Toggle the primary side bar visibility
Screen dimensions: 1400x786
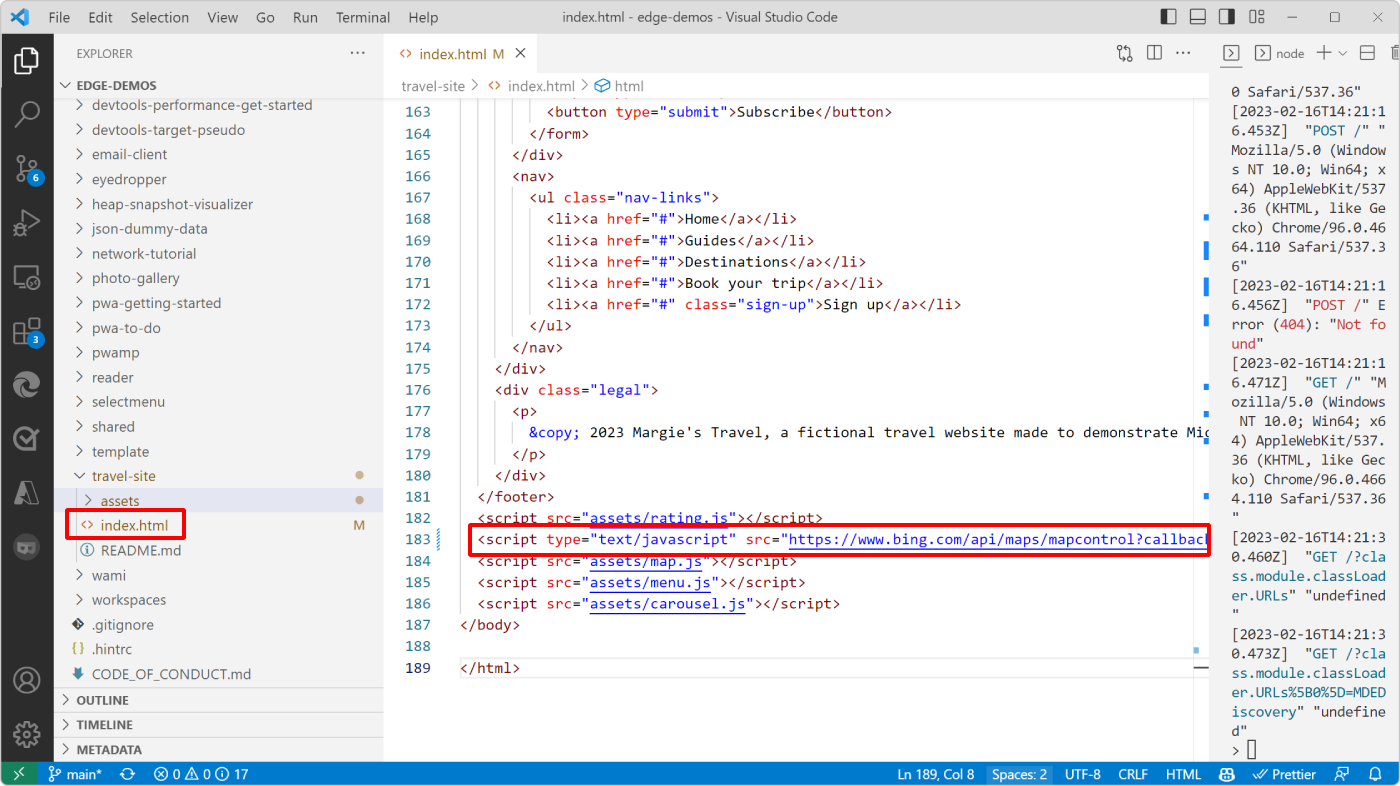click(1167, 16)
